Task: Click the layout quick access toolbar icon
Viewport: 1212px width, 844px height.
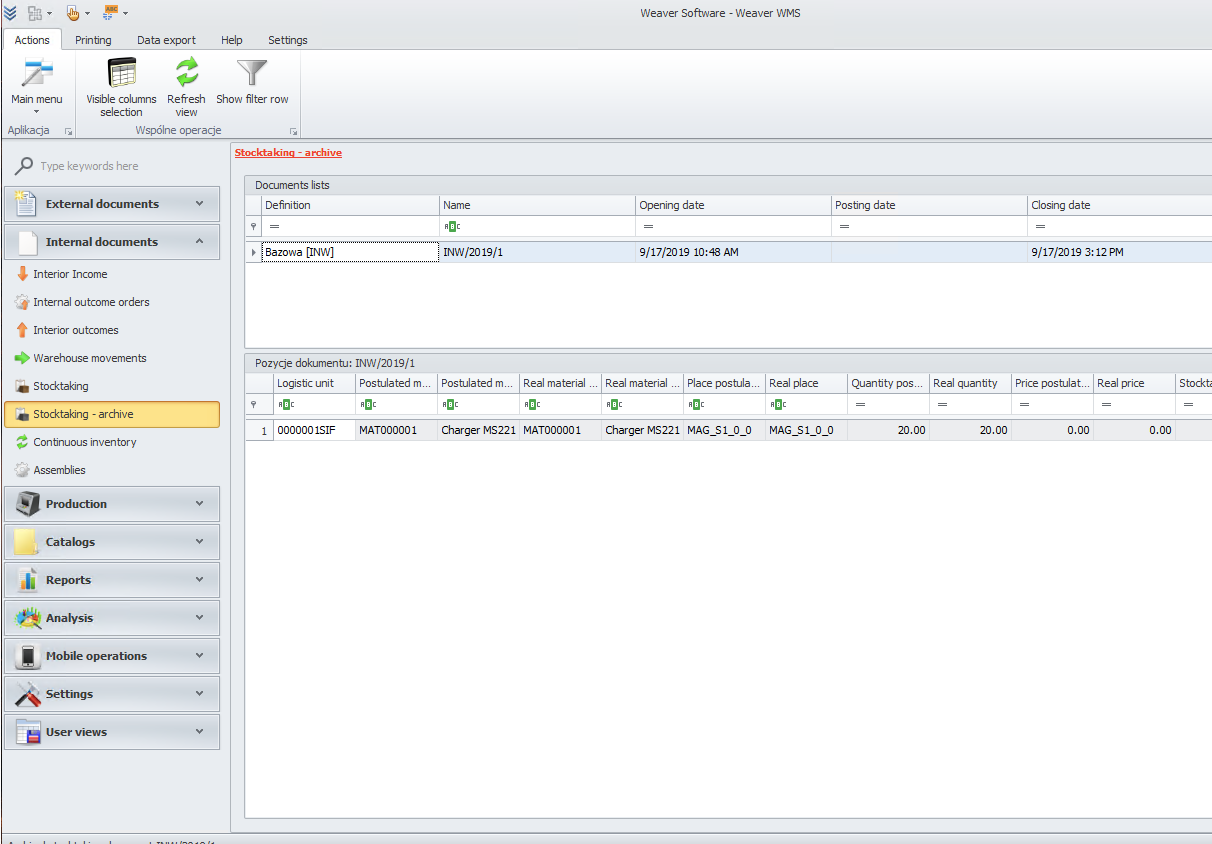Action: pyautogui.click(x=36, y=13)
